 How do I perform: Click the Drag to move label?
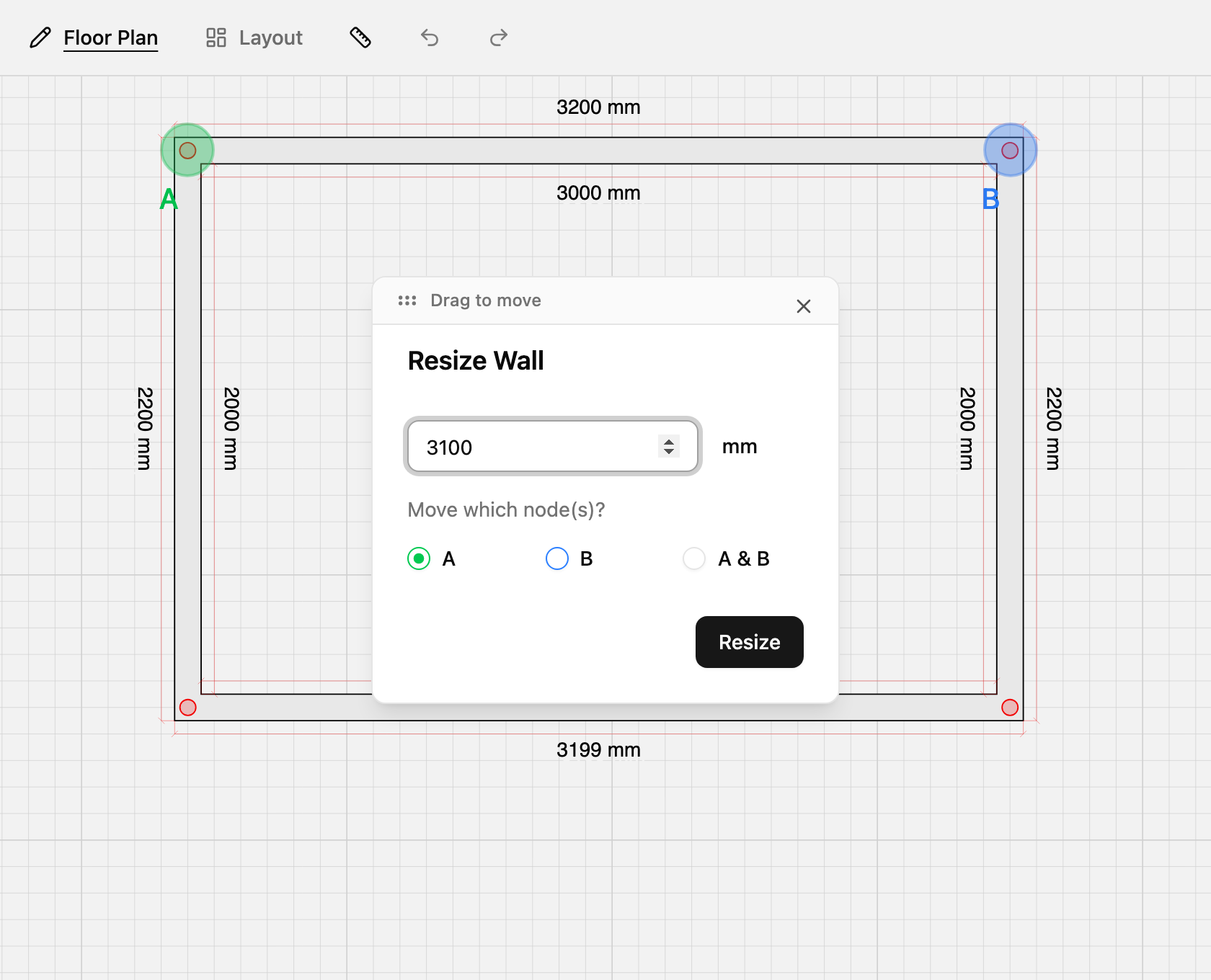[486, 300]
